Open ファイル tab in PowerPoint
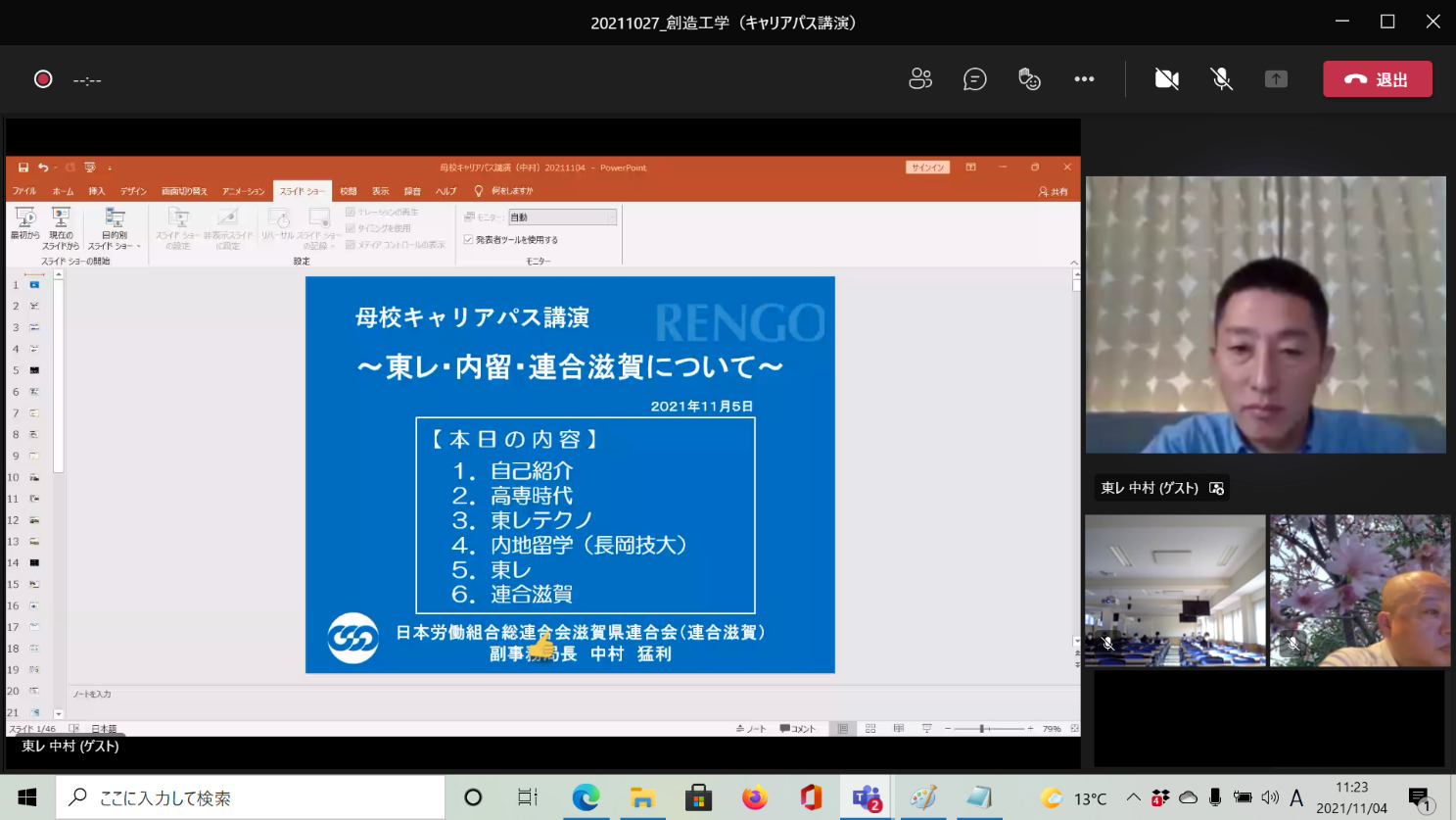The height and width of the screenshot is (820, 1456). click(x=24, y=191)
